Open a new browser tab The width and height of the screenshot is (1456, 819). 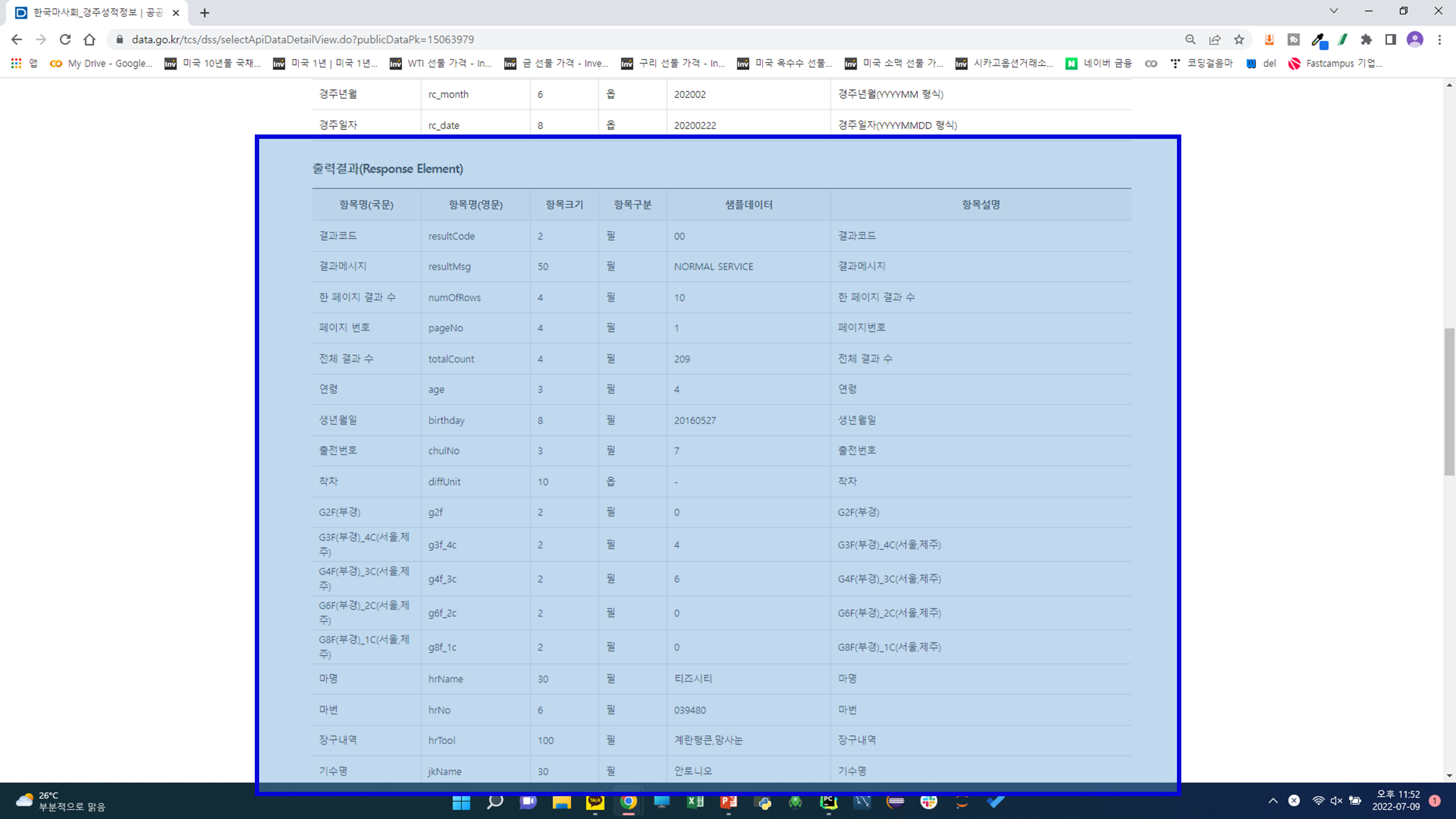pyautogui.click(x=205, y=13)
